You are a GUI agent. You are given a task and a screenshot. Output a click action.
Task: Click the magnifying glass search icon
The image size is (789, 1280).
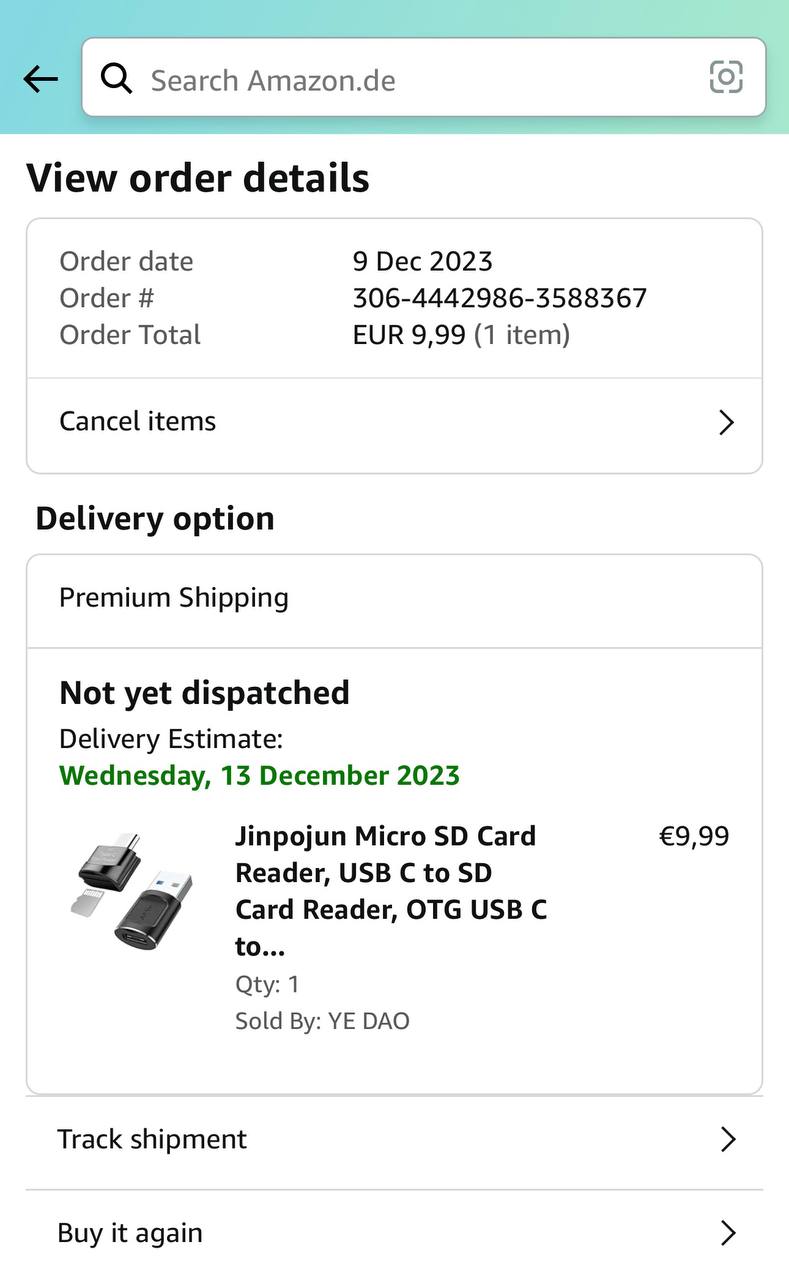[117, 78]
